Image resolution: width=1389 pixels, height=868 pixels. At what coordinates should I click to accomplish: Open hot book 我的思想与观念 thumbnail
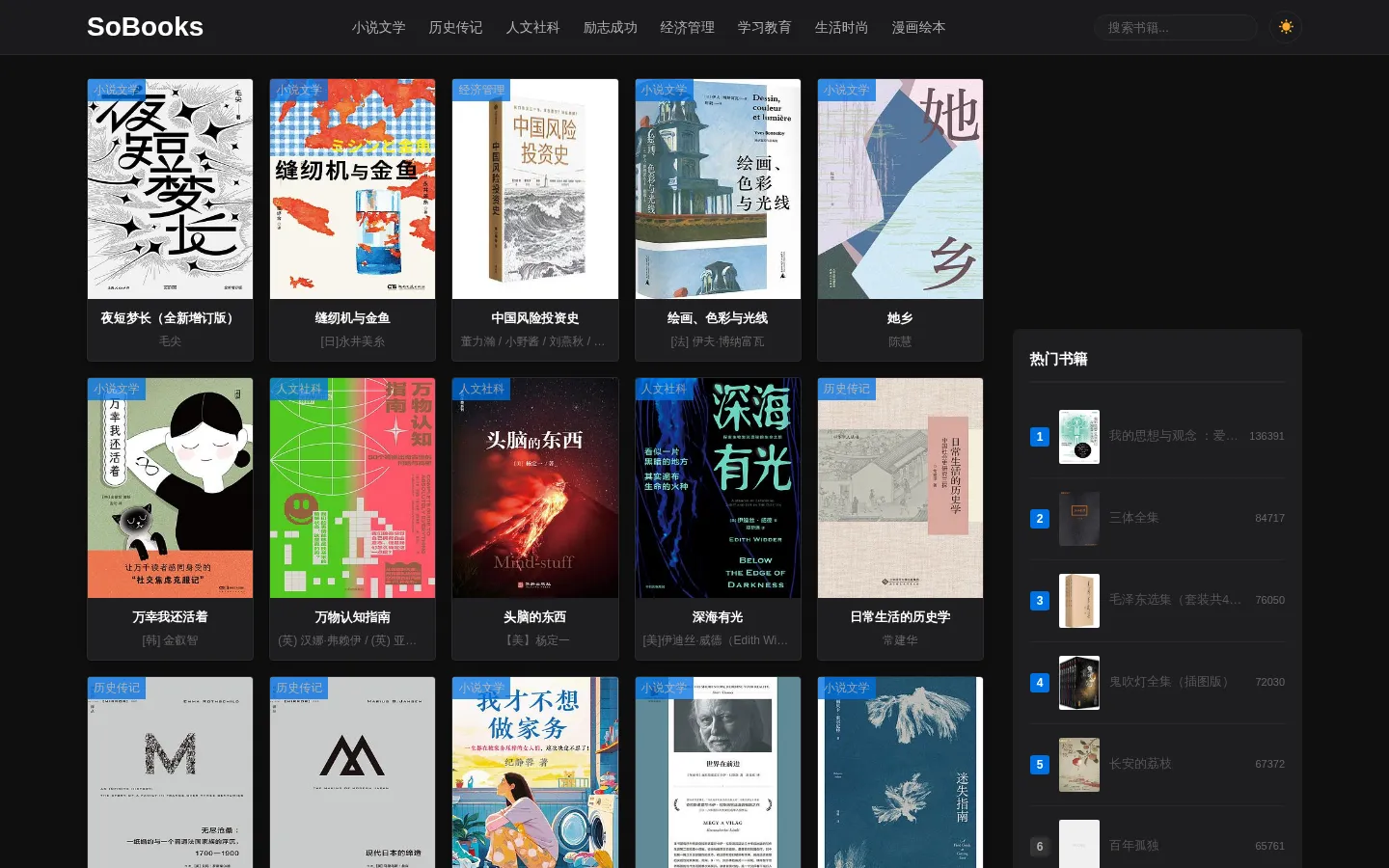[x=1079, y=437]
